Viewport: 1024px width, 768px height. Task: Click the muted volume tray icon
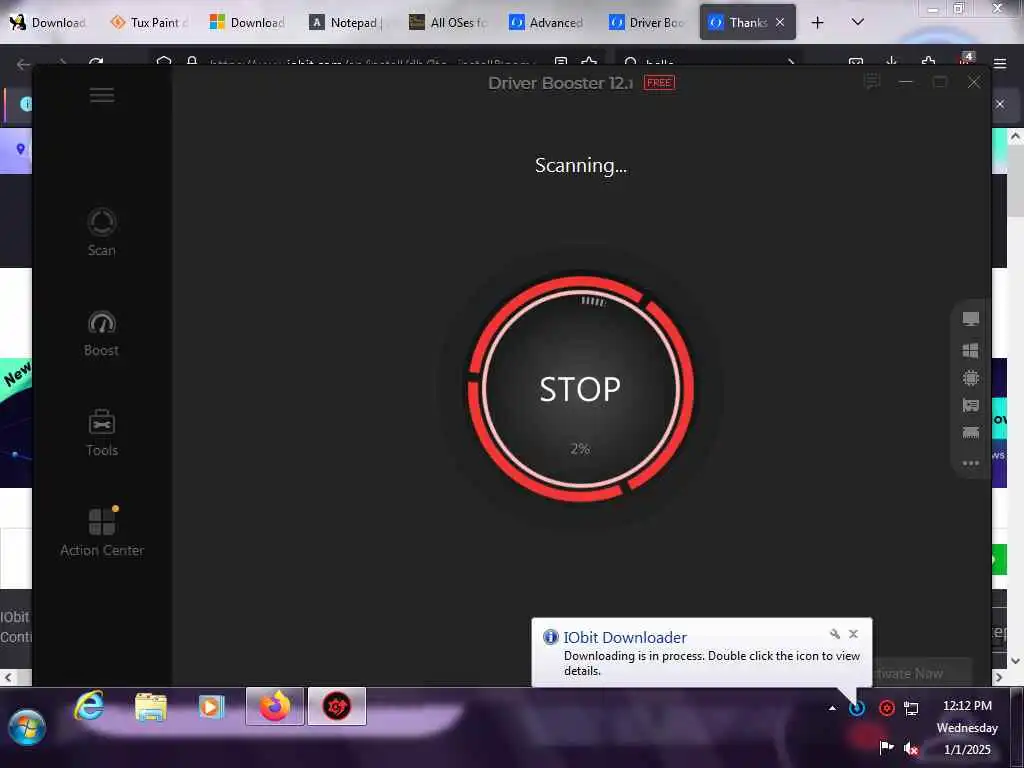[911, 748]
